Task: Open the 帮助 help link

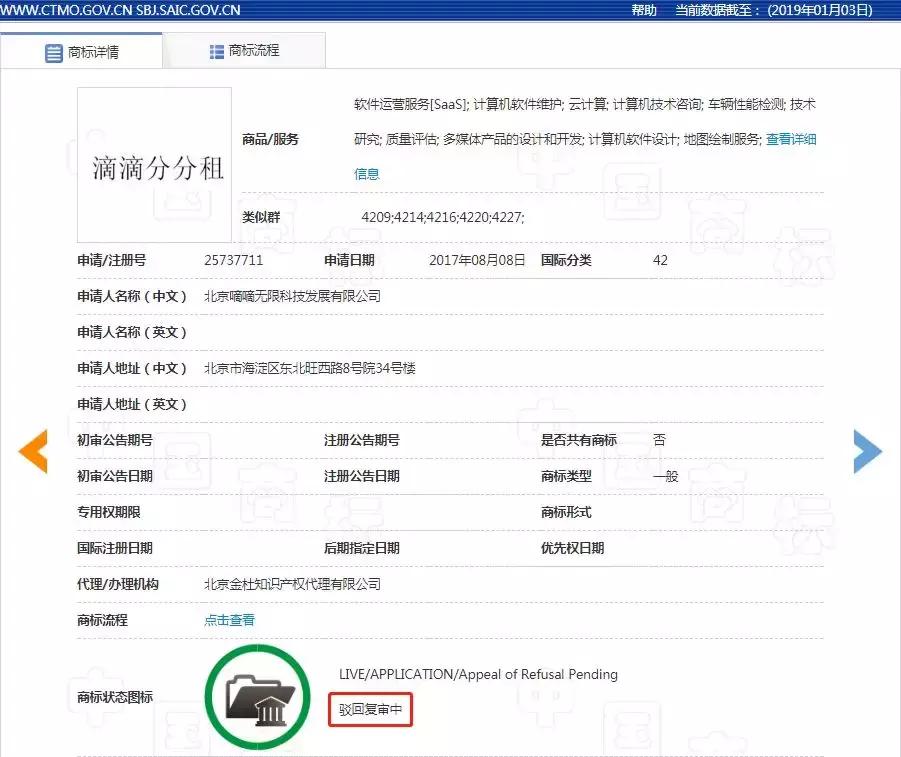Action: pyautogui.click(x=644, y=10)
